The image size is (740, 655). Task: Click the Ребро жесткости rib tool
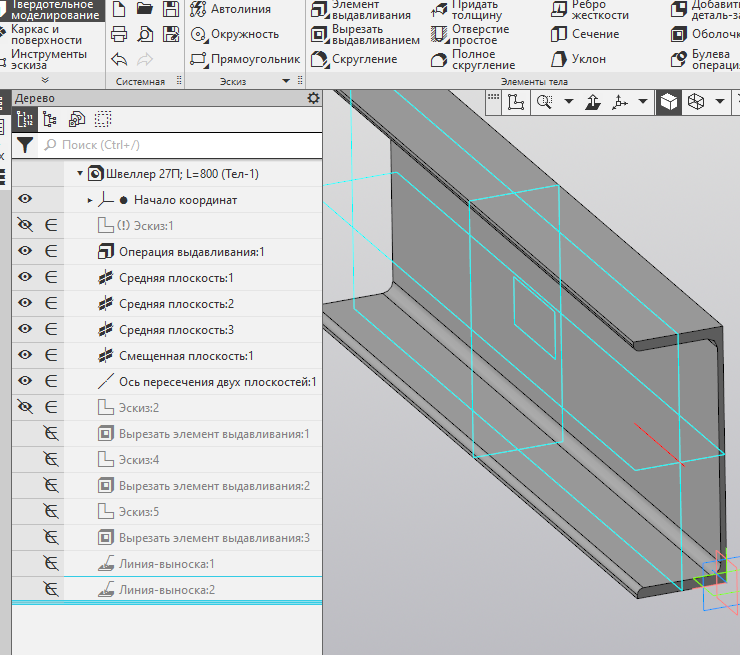point(590,9)
